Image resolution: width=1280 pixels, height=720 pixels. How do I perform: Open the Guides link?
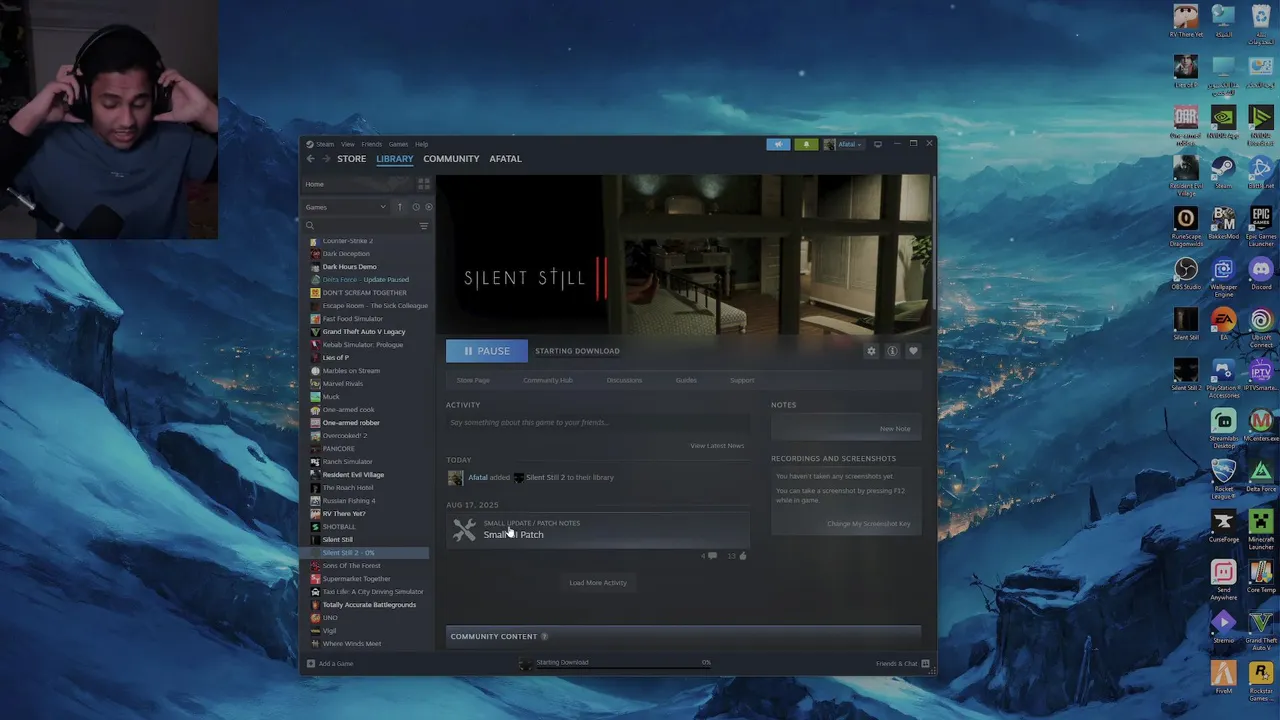[686, 380]
